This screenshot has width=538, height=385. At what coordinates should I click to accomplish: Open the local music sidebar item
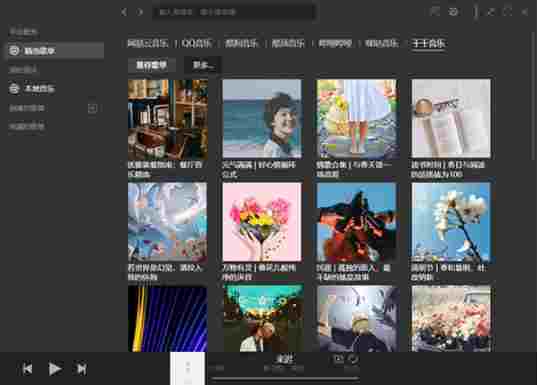tap(56, 89)
